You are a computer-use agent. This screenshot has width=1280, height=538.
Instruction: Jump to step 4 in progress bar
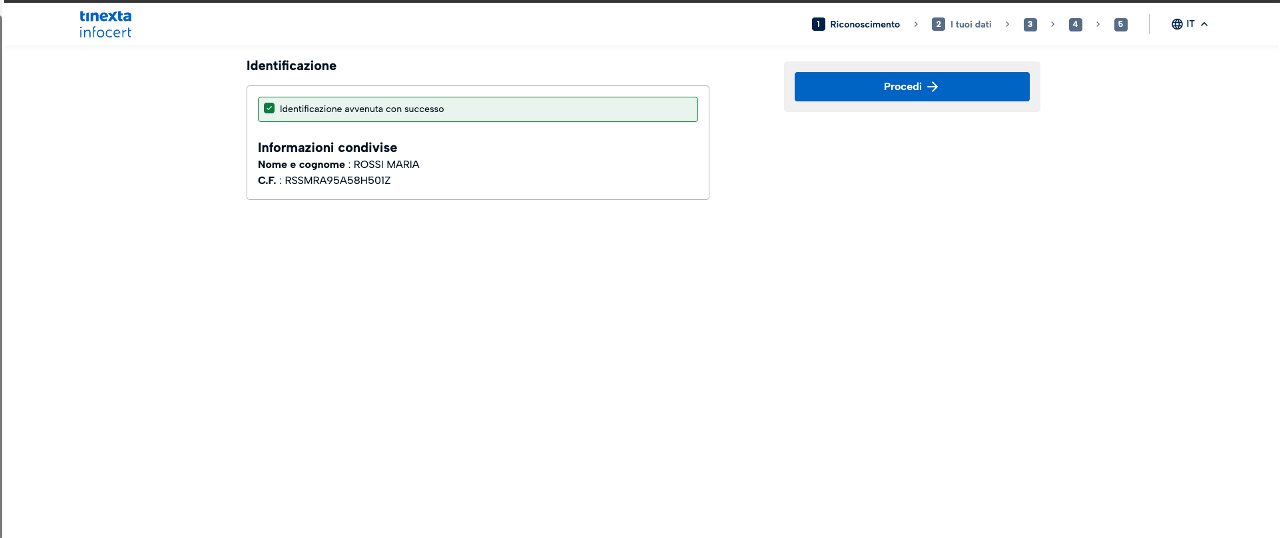(1075, 24)
